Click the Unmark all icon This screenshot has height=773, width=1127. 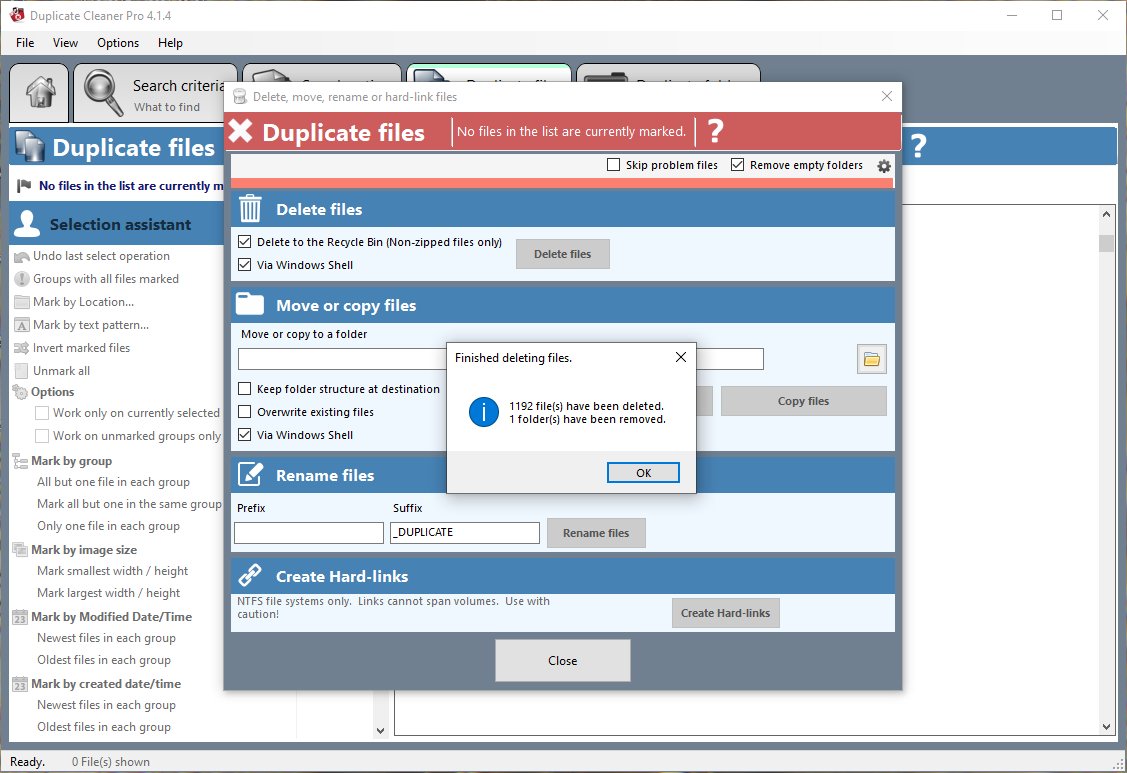[22, 371]
